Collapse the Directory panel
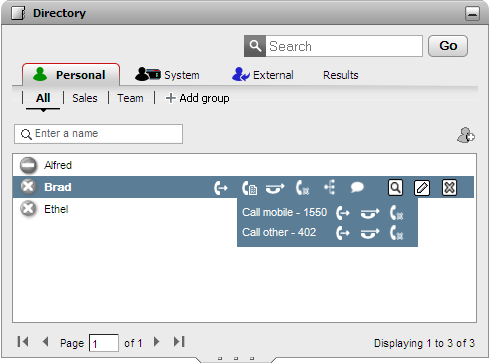Image resolution: width=491 pixels, height=364 pixels. click(x=472, y=14)
